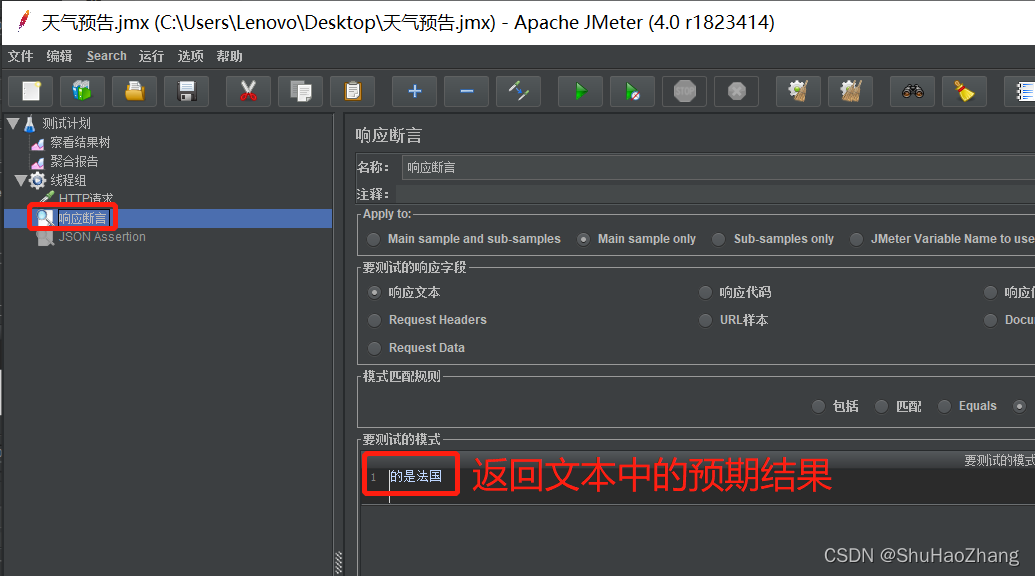Open the Search menu
The height and width of the screenshot is (576, 1035).
coord(106,56)
